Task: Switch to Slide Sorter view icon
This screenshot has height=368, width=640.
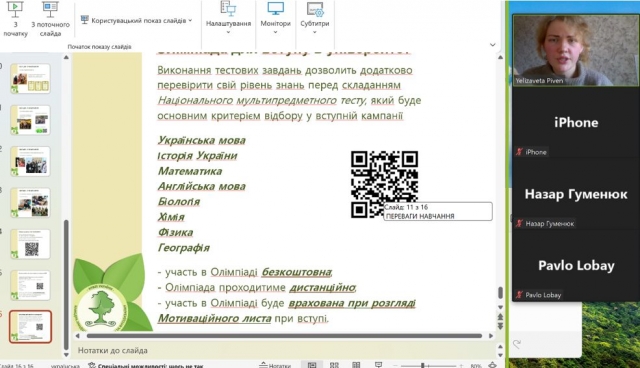Action: pos(334,365)
